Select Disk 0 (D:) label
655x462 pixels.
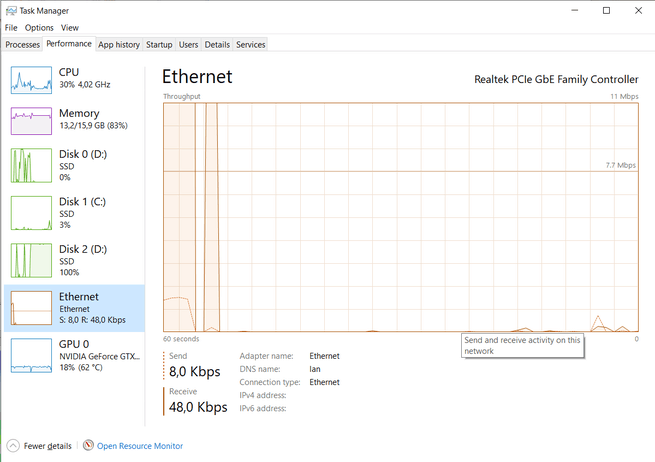point(83,154)
